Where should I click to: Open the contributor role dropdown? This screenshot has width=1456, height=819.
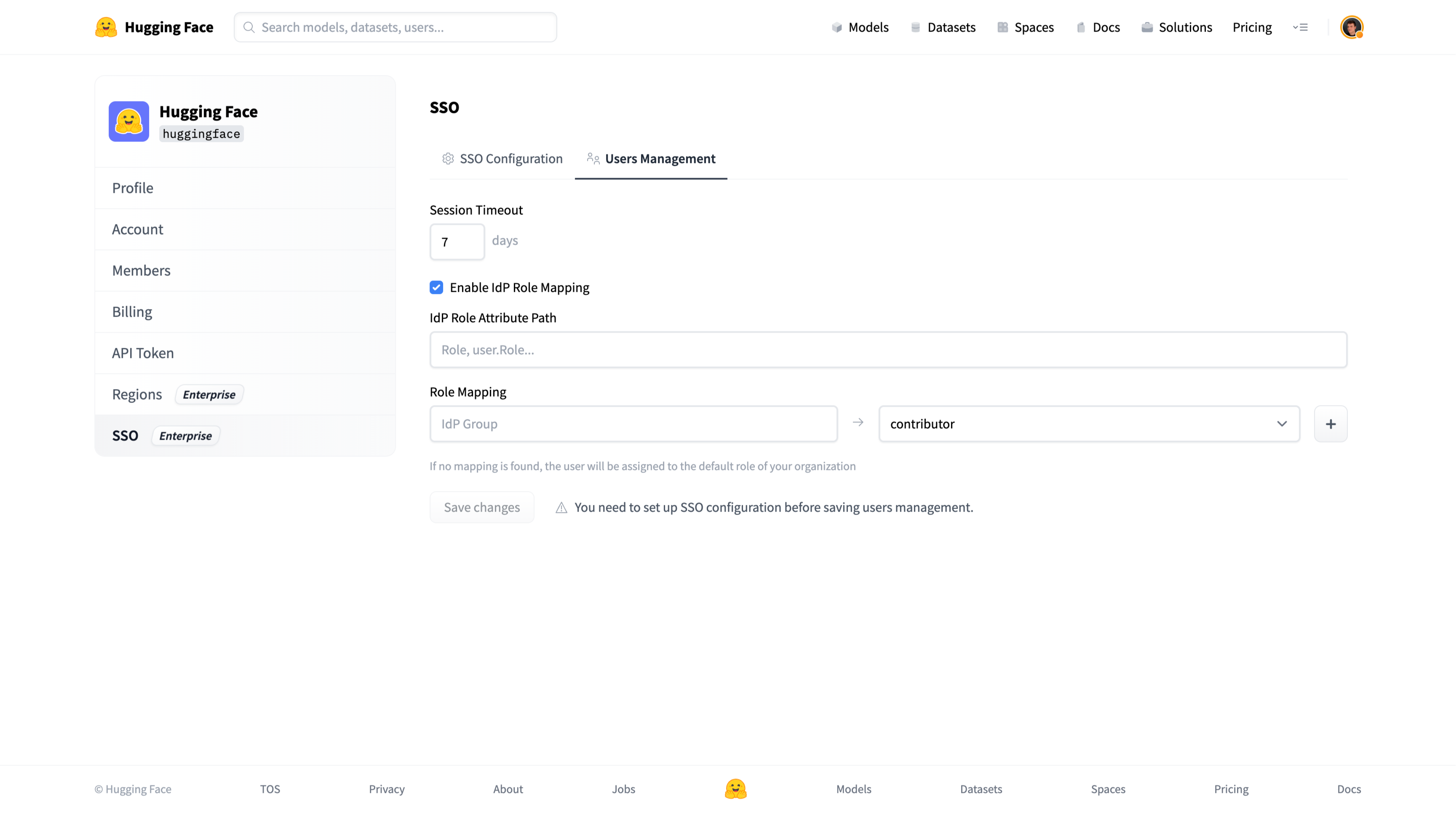click(x=1089, y=424)
